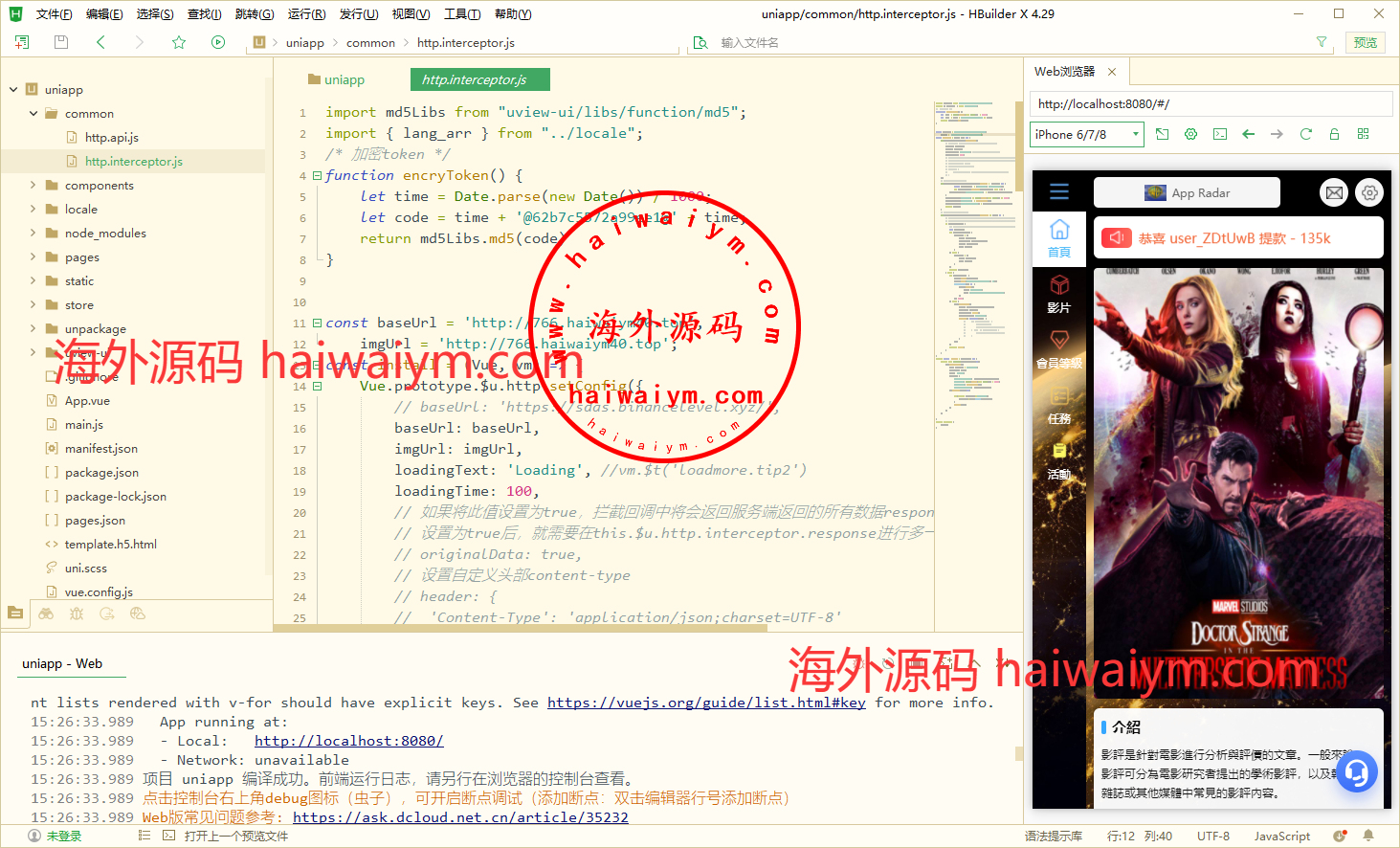Open the 會員等級 sidebar item in preview
Screen dimensions: 1400x848
click(1059, 349)
